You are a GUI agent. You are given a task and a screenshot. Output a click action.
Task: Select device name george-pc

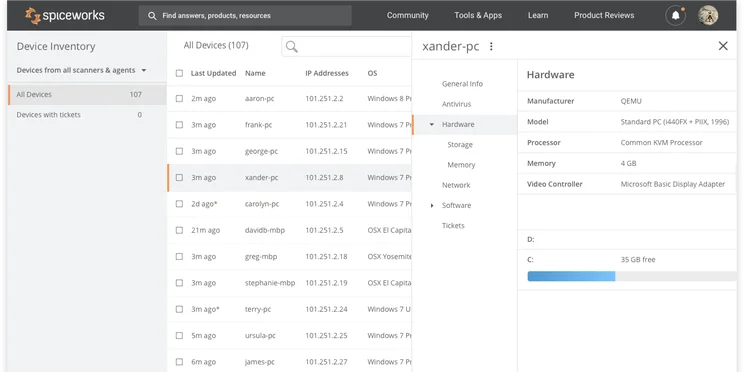[x=261, y=151]
